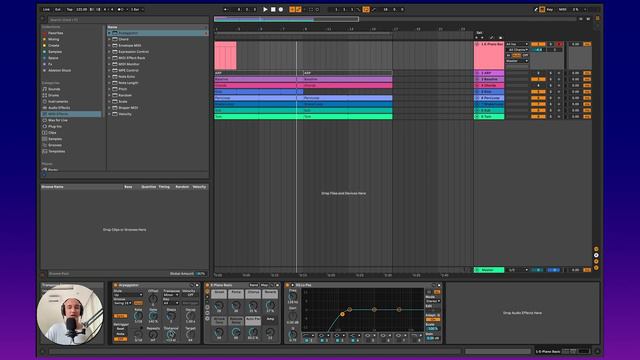Open Arpeggiator Style dropdown set to Up
Viewport: 640px width, 360px height.
click(128, 295)
